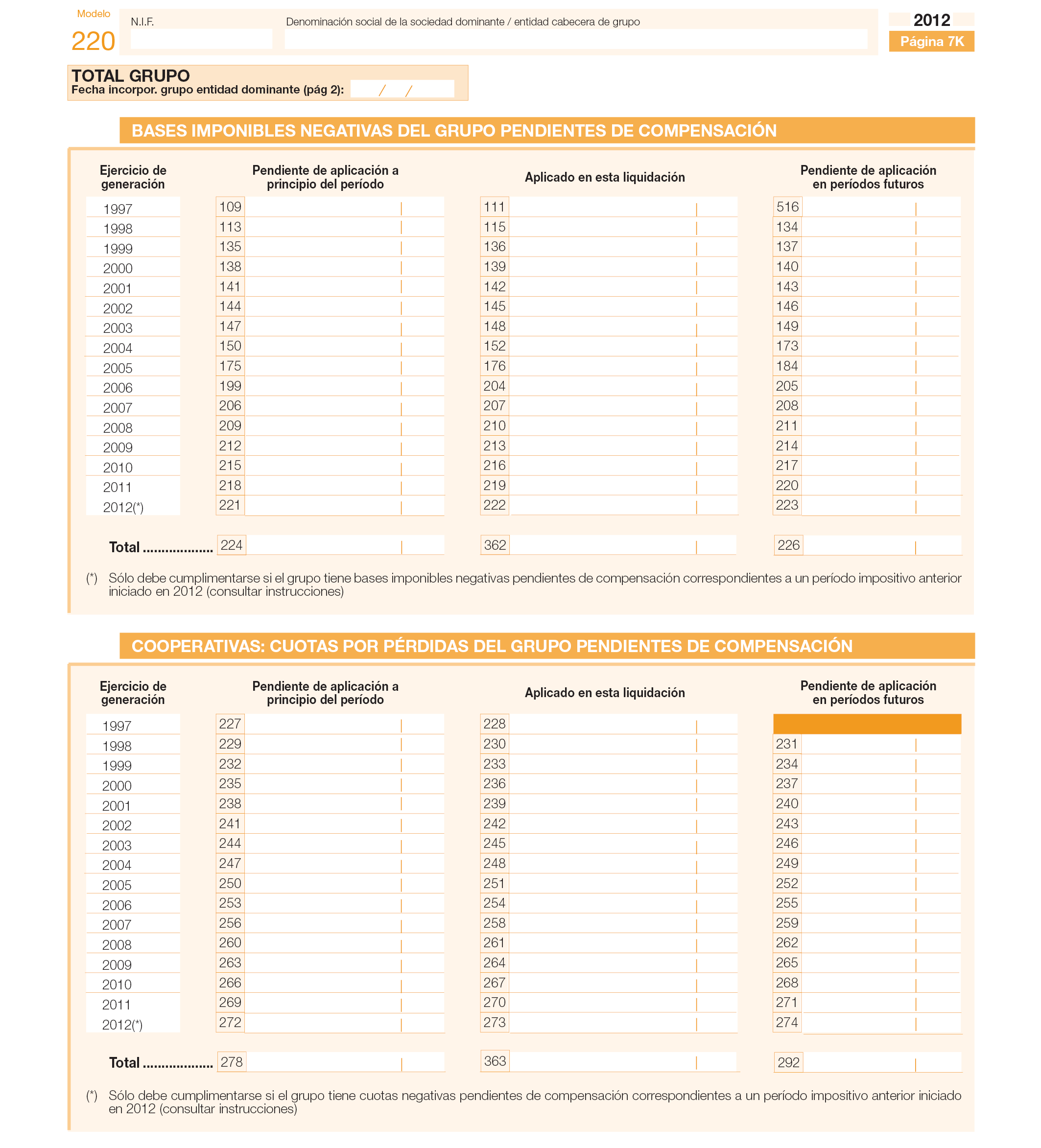Click the Denominación social input field
Screen dimensions: 1041x1148
point(576,39)
